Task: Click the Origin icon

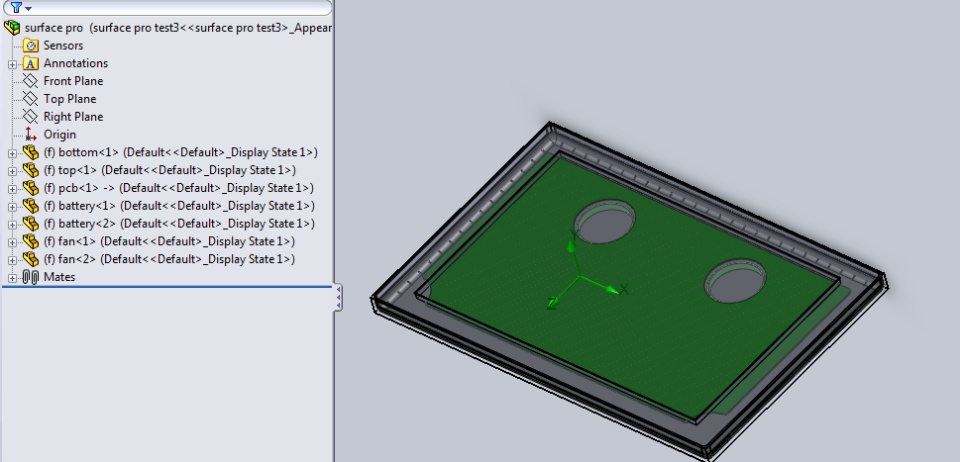Action: click(x=31, y=135)
